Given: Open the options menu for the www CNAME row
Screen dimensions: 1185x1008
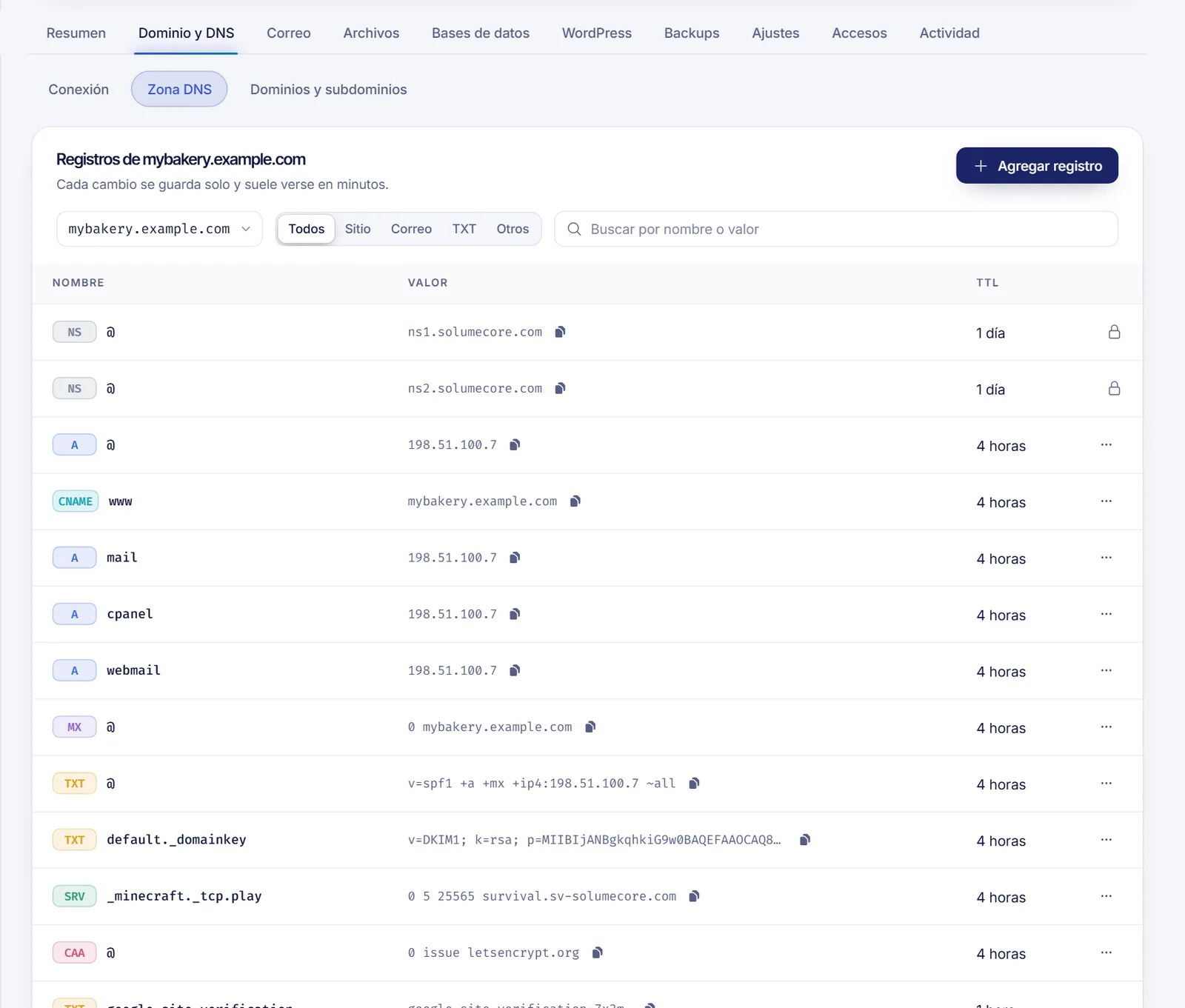Looking at the screenshot, I should (x=1106, y=501).
